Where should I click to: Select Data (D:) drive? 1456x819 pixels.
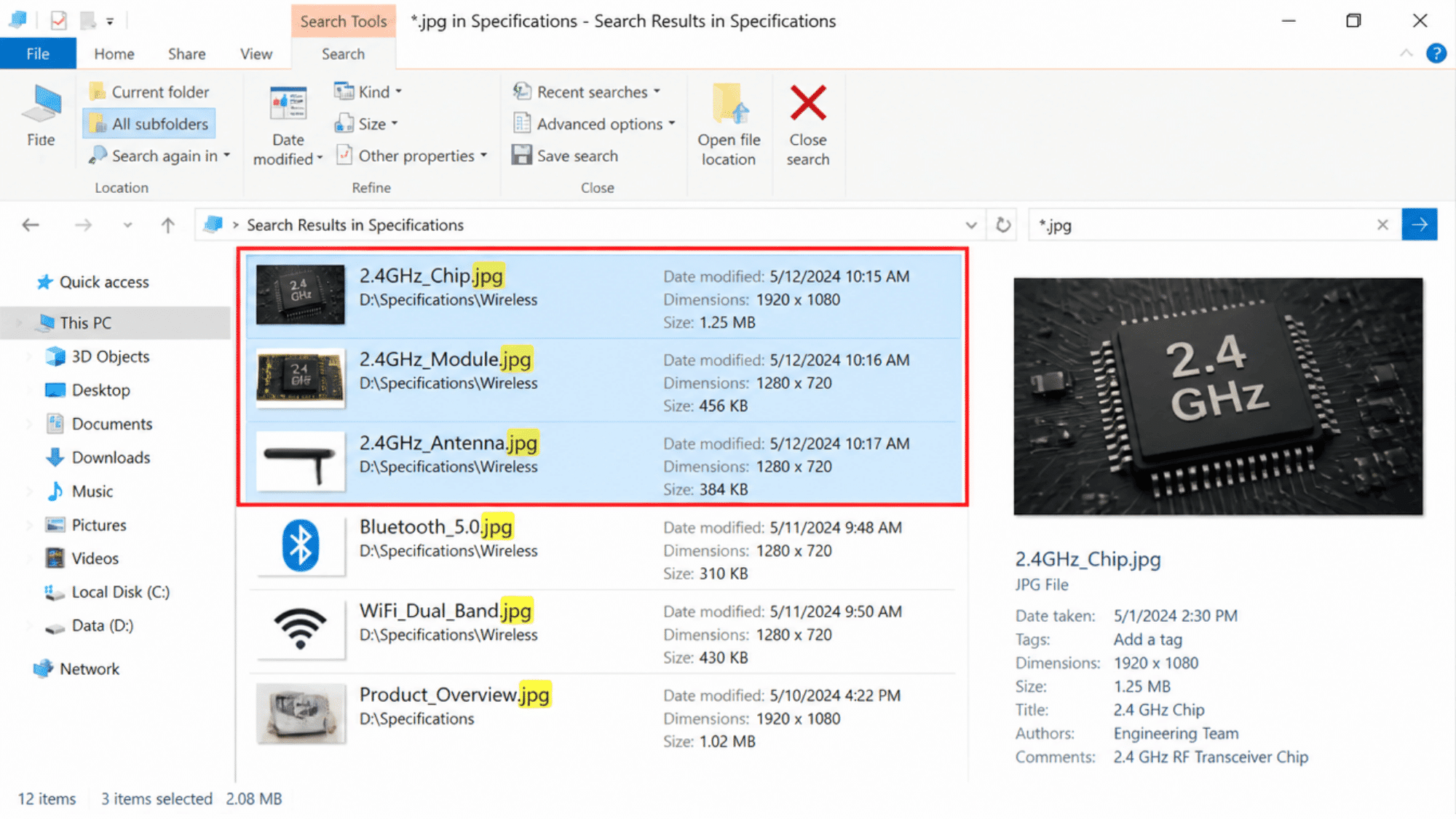tap(89, 625)
